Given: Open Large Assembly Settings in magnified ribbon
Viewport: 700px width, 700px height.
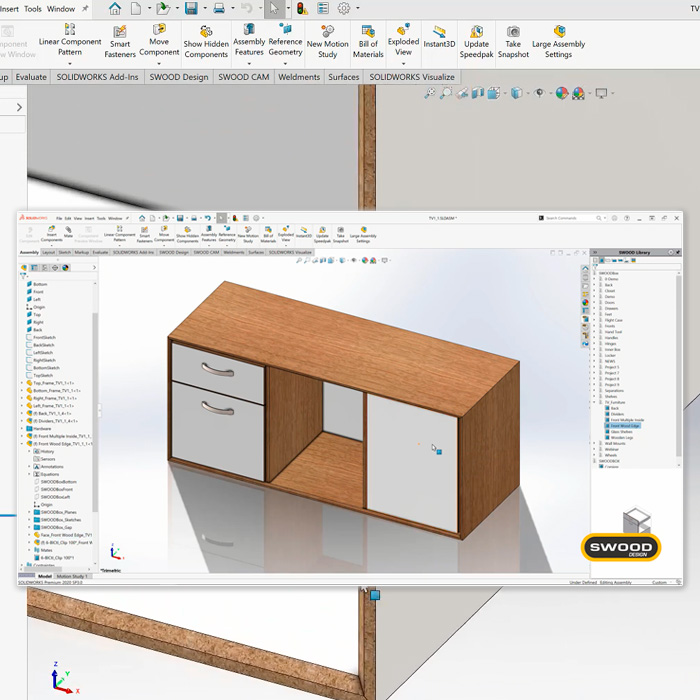Looking at the screenshot, I should click(x=558, y=42).
